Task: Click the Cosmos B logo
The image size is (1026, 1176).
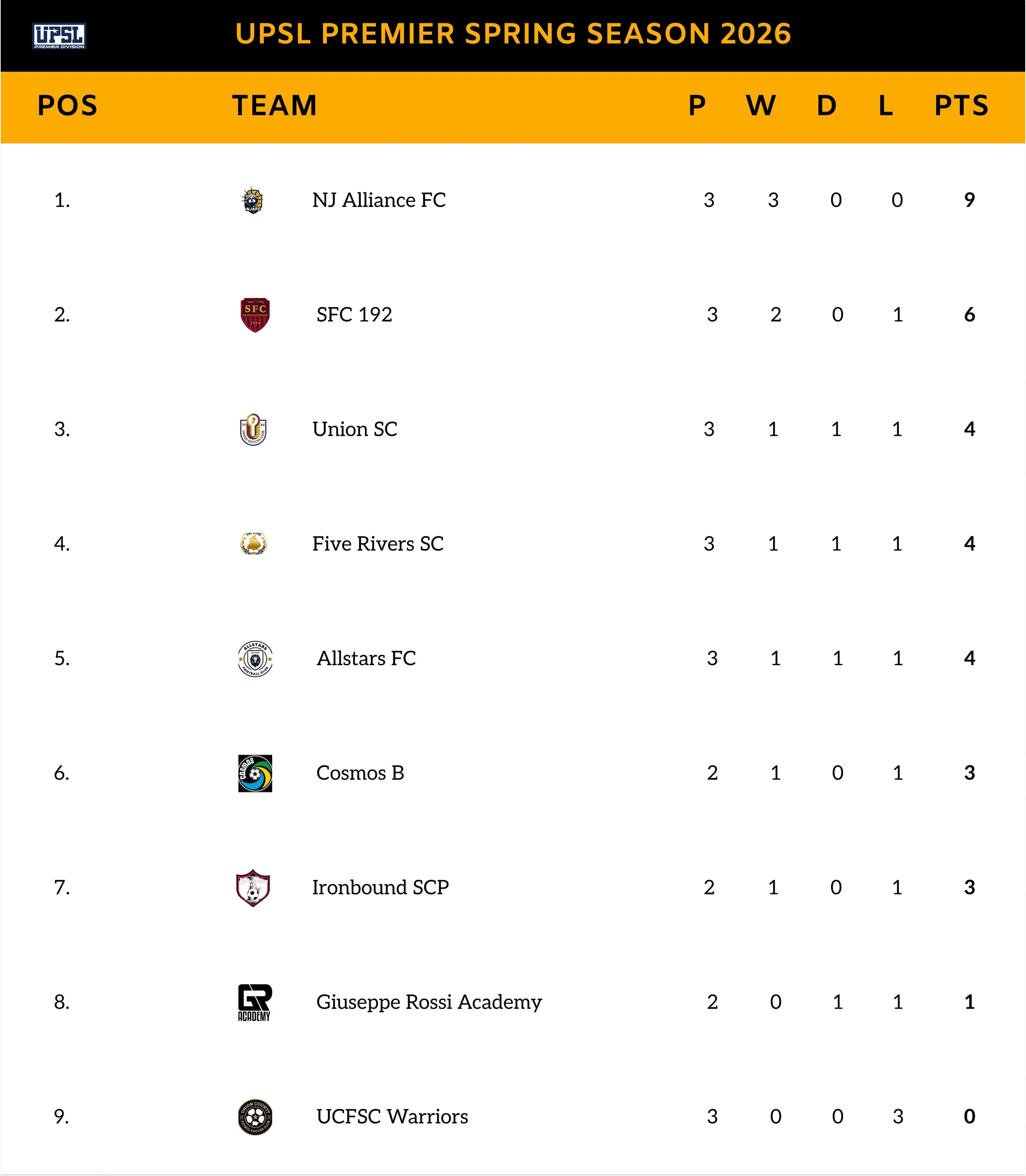Action: coord(255,773)
